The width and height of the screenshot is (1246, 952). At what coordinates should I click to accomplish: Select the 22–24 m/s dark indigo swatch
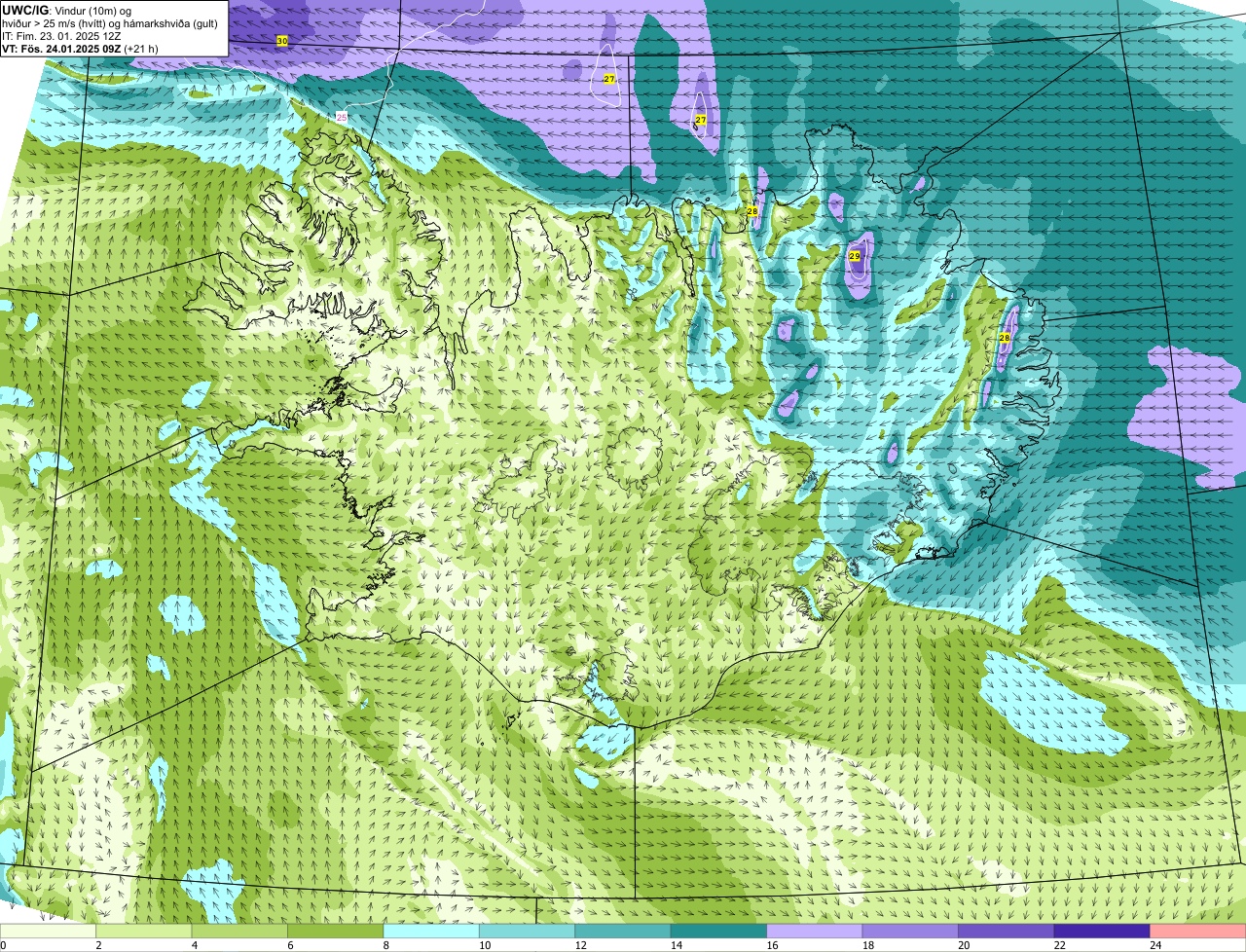point(1102,931)
